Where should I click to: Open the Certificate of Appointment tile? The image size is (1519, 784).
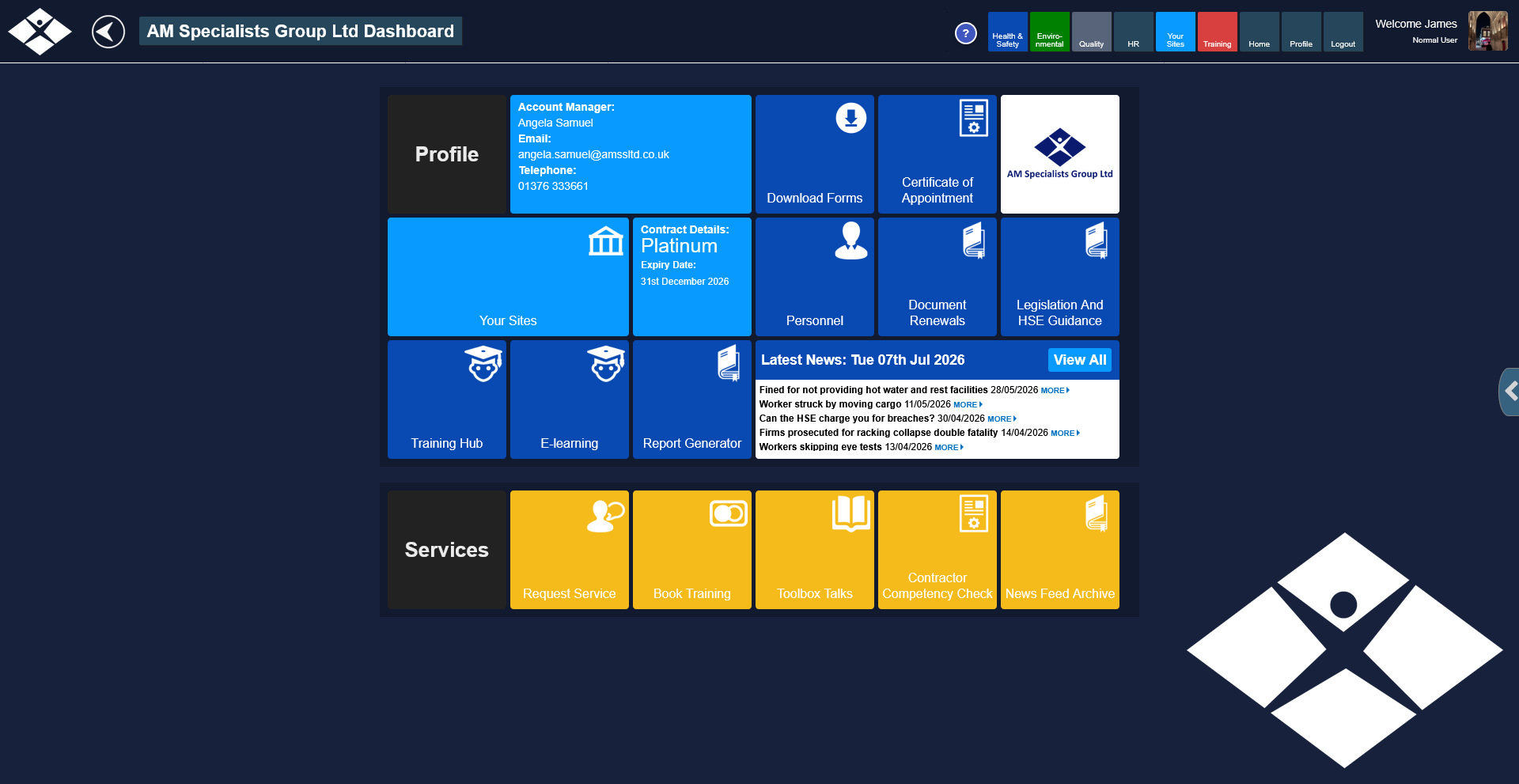coord(938,154)
